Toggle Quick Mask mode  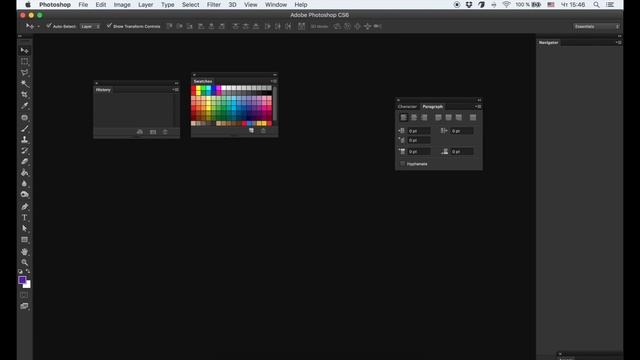tap(24, 295)
